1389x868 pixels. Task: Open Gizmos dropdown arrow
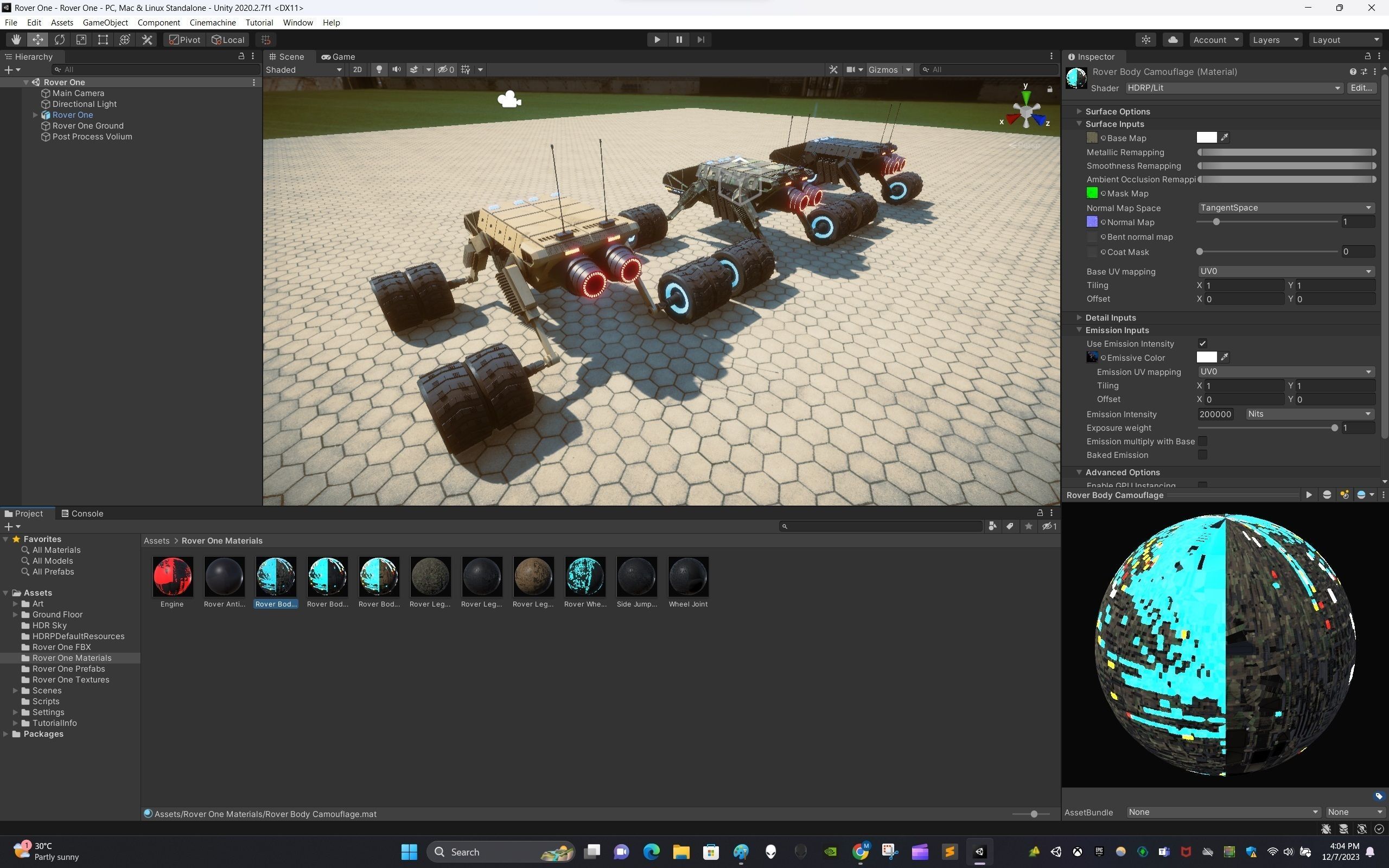(x=908, y=69)
